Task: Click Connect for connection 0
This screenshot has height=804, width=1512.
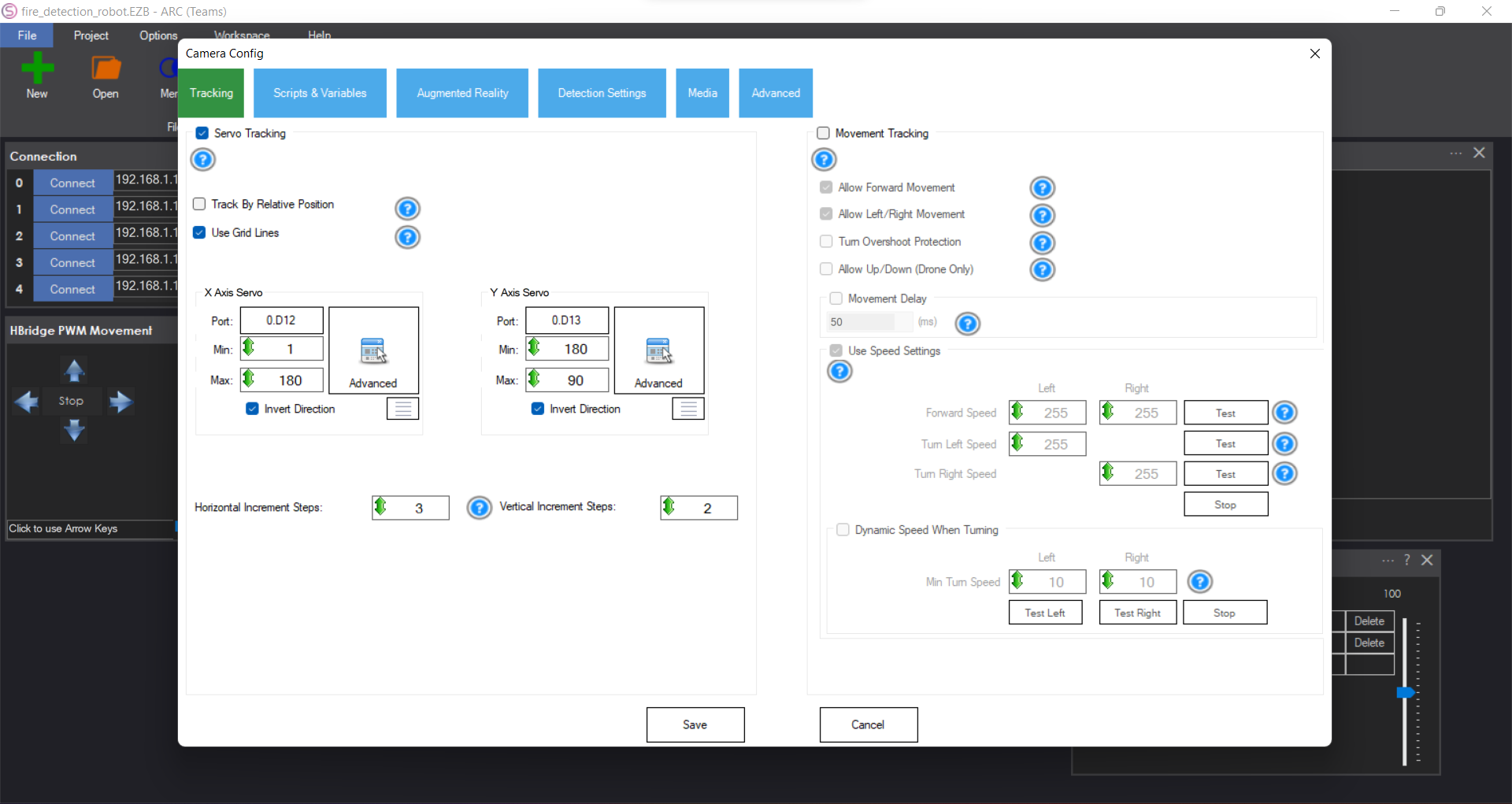Action: [x=72, y=183]
